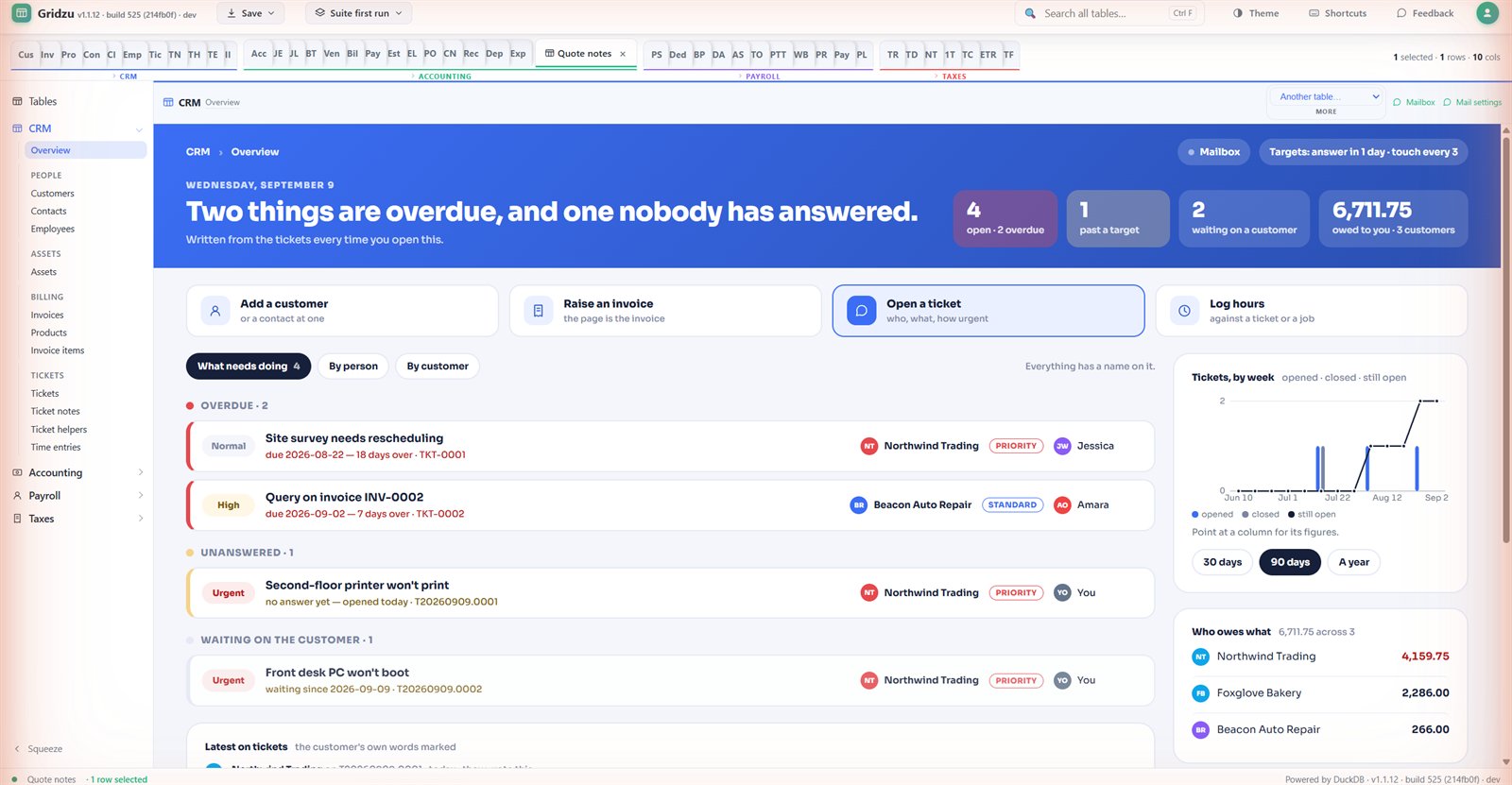Select the 30 days range
The height and width of the screenshot is (785, 1512).
pyautogui.click(x=1222, y=562)
